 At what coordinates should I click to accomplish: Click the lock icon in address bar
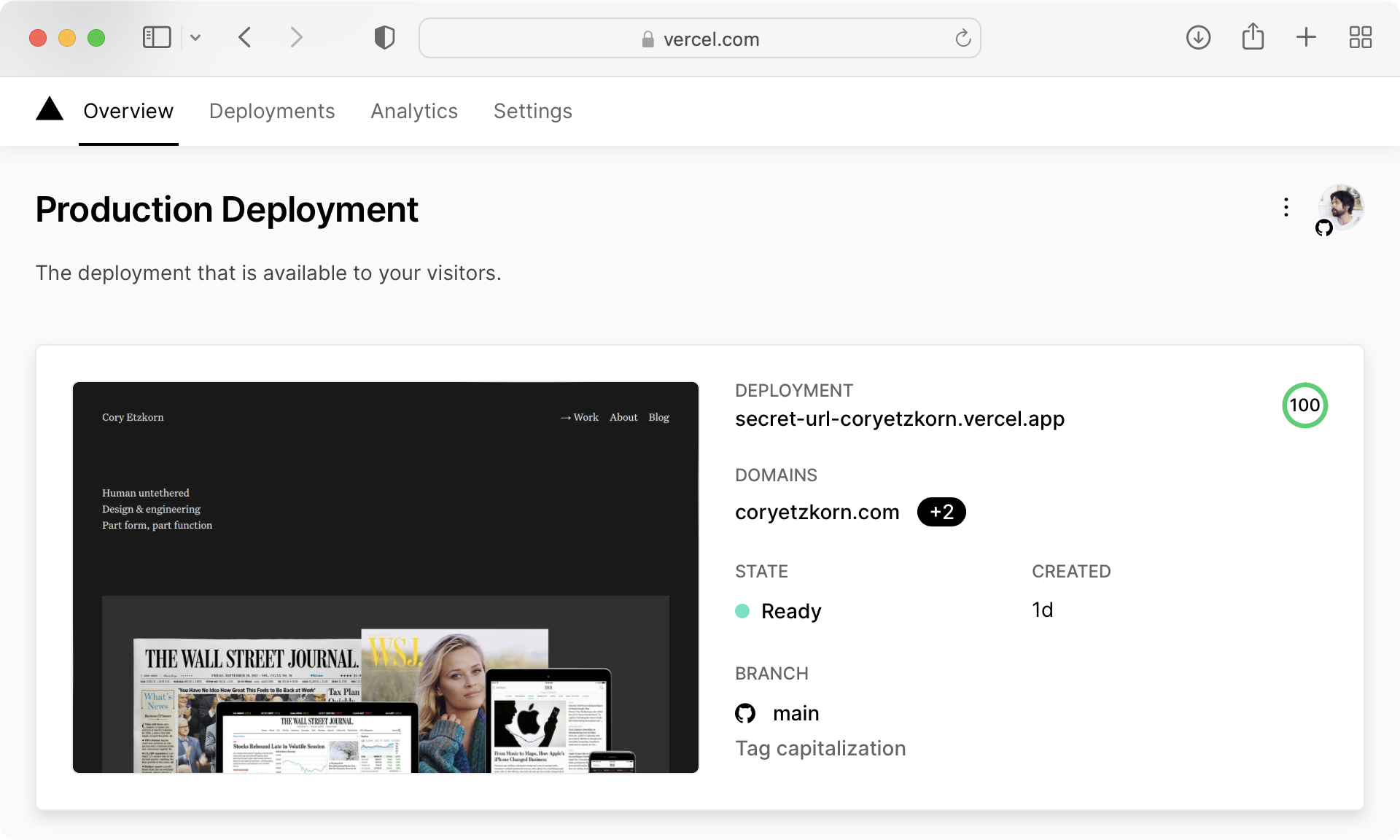tap(647, 39)
